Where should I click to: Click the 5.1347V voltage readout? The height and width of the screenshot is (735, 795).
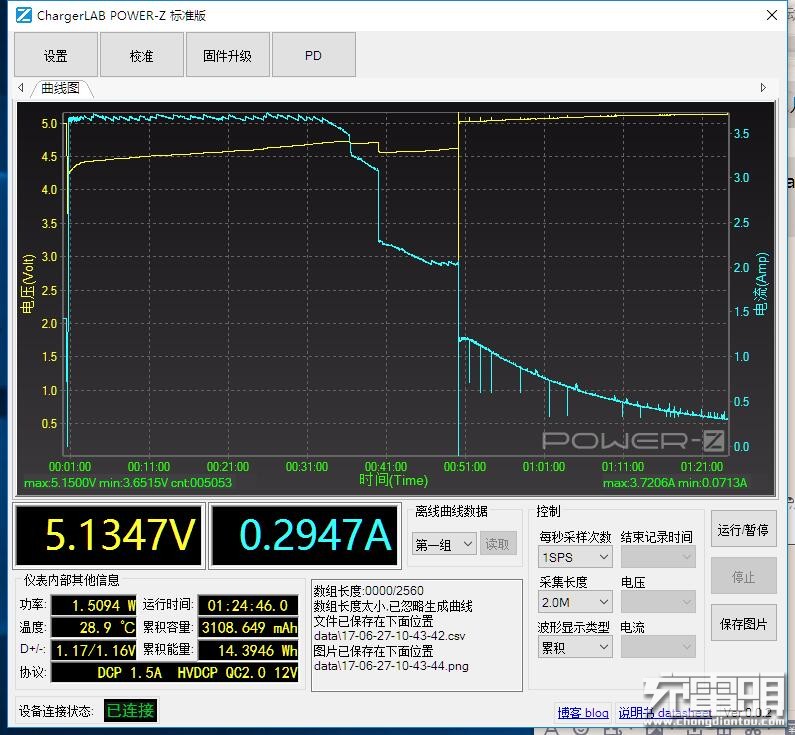[x=106, y=536]
